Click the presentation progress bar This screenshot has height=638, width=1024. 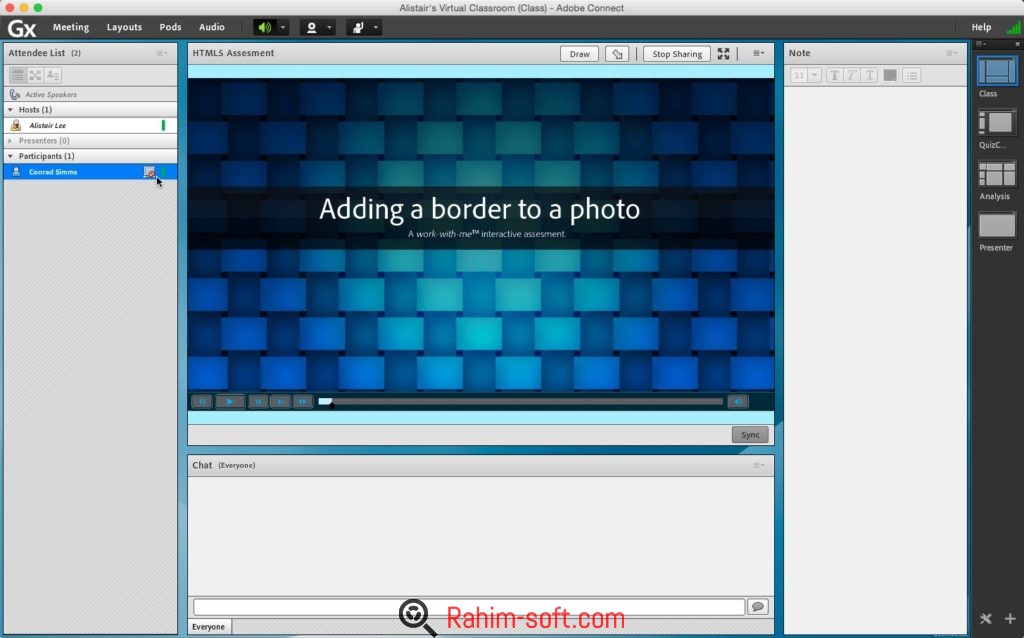(x=520, y=402)
